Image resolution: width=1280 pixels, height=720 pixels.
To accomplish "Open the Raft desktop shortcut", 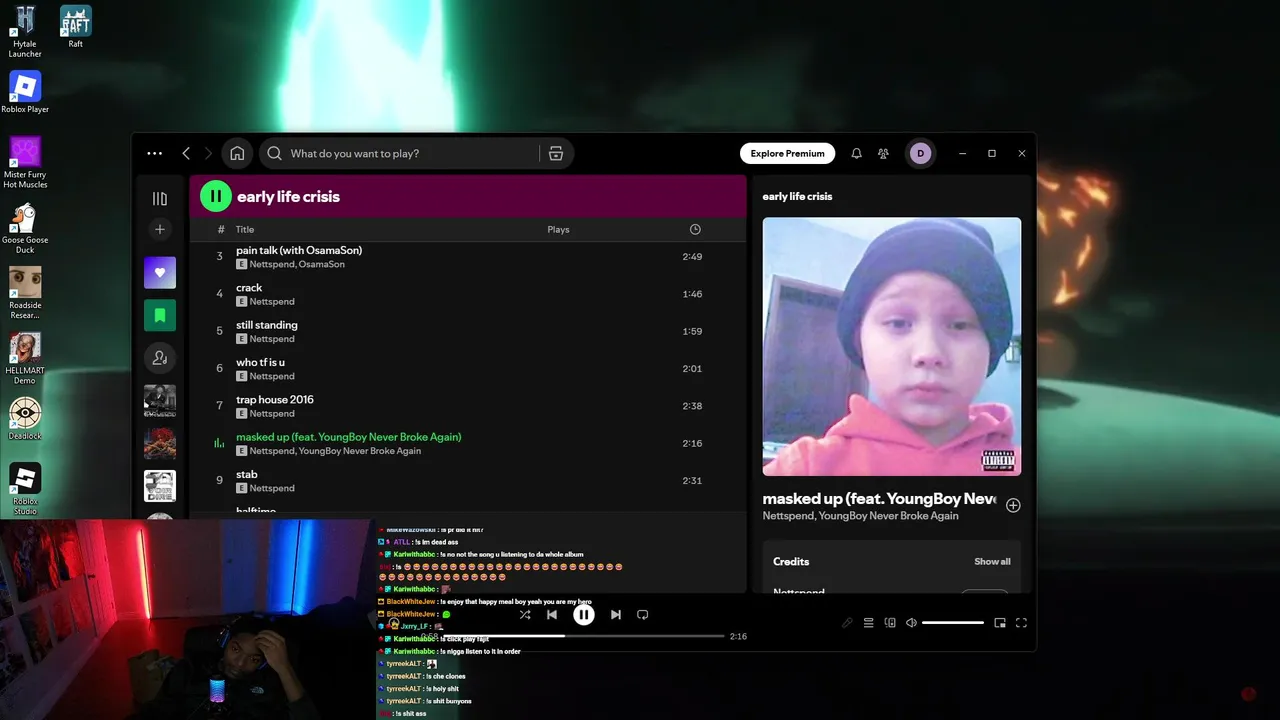I will click(x=75, y=27).
